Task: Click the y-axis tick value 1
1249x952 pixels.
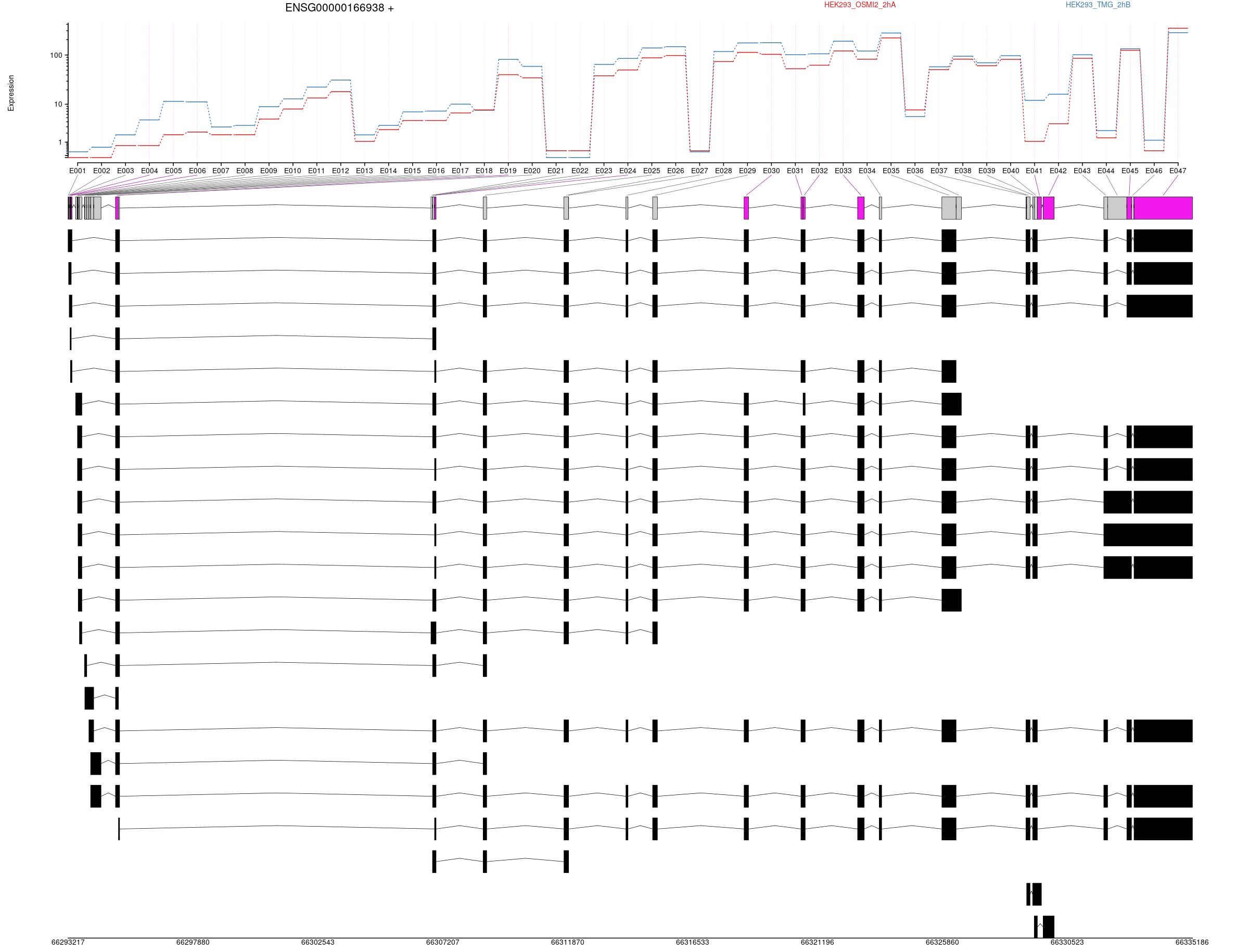Action: (x=60, y=143)
